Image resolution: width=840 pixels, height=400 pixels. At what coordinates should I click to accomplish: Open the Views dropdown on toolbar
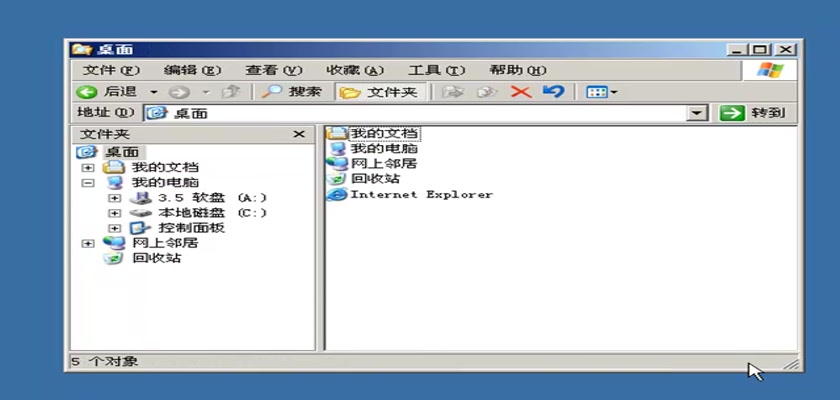602,92
